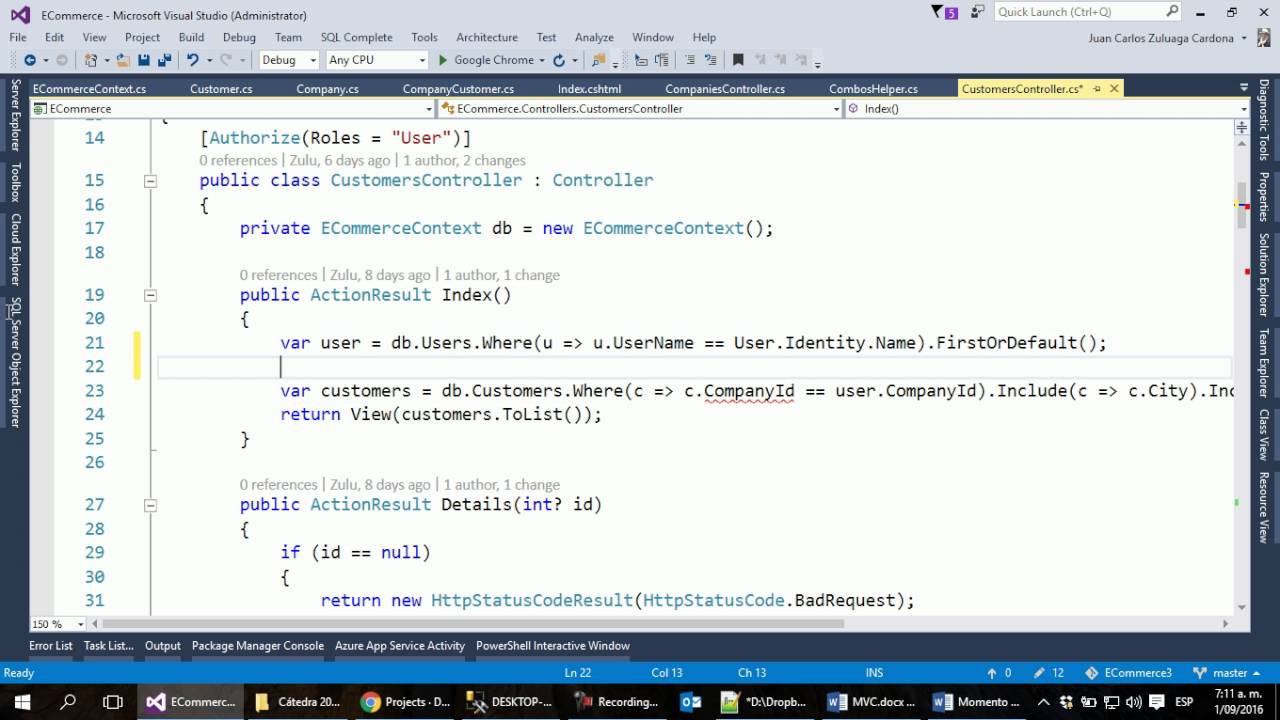Screen dimensions: 1280x720
Task: Open the Server Explorer side panel
Action: coord(15,115)
